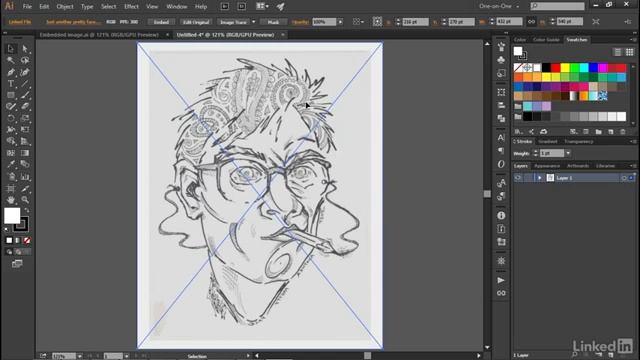Click the Edit Original button
The image size is (640, 360).
point(196,22)
